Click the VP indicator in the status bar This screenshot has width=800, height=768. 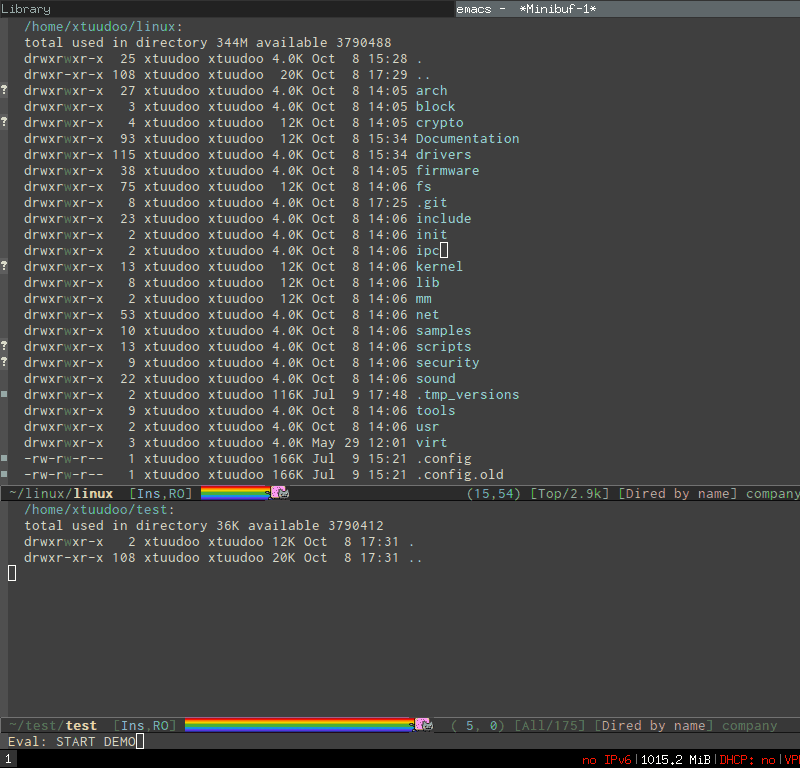tap(790, 759)
